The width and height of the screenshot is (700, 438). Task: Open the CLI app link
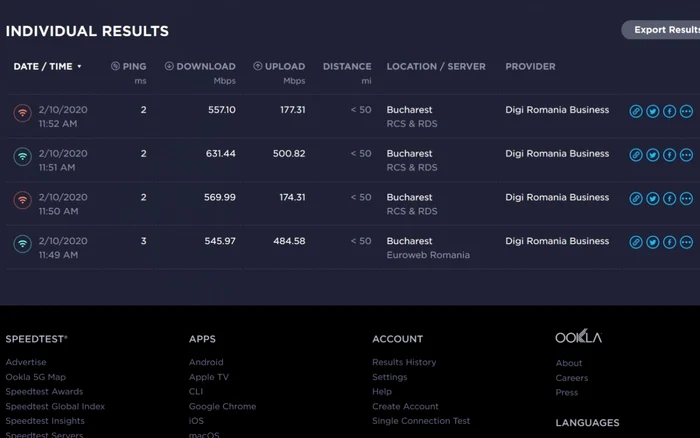pyautogui.click(x=196, y=392)
